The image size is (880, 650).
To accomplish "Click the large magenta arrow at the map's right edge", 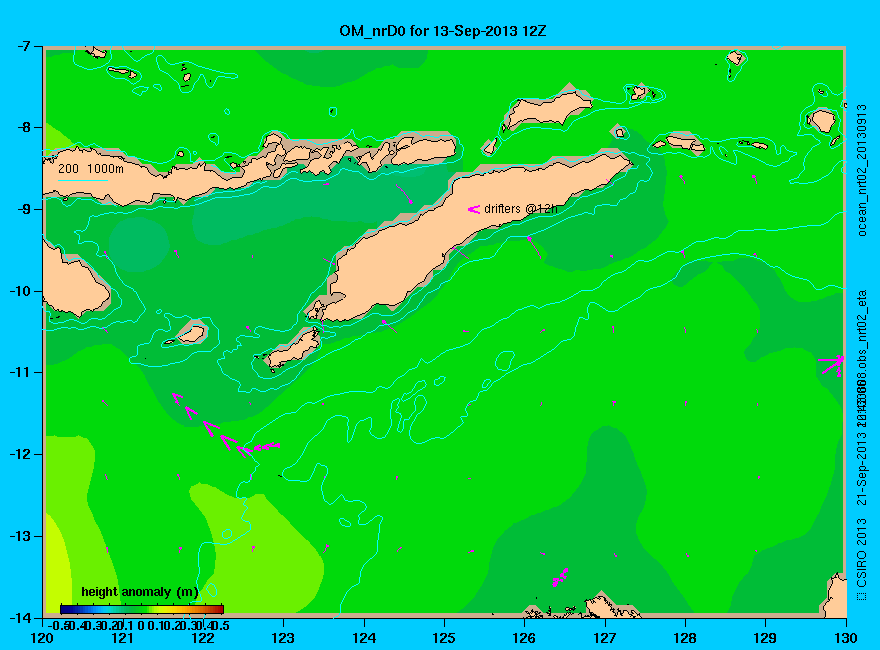I will tap(831, 365).
